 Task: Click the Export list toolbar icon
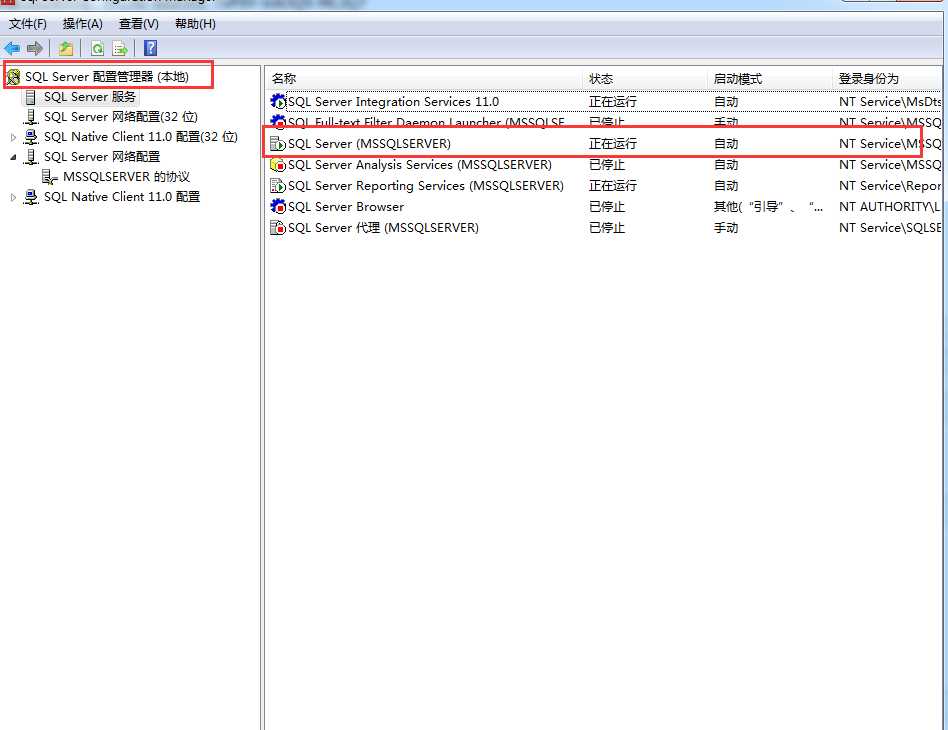click(120, 48)
